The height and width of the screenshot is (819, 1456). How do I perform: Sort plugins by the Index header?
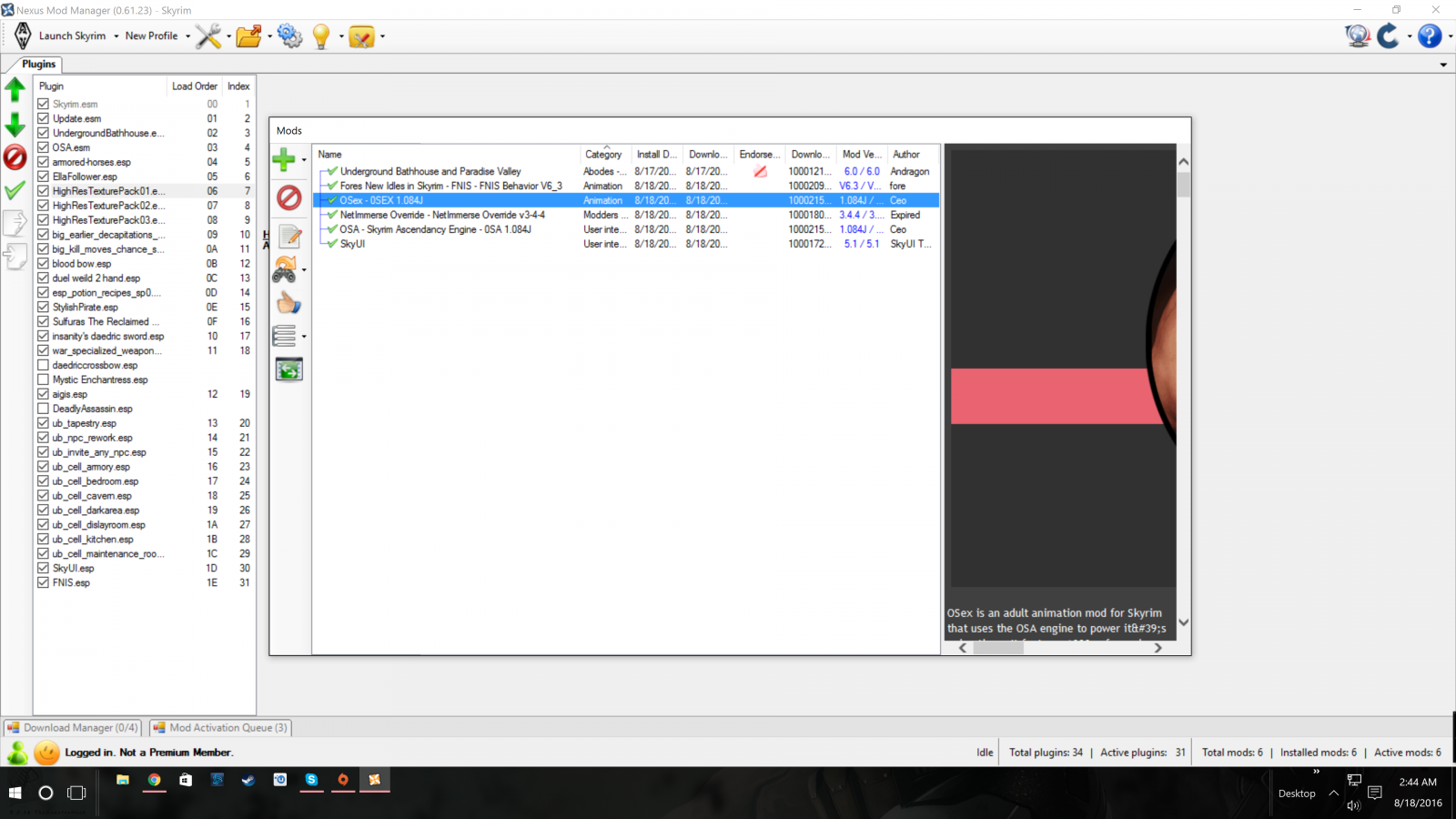(x=238, y=86)
